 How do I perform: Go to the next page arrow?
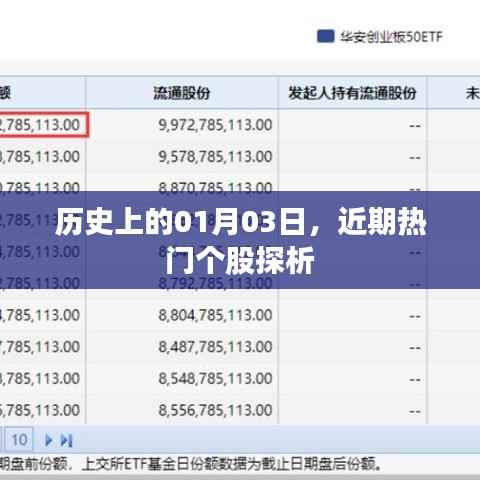coord(49,440)
